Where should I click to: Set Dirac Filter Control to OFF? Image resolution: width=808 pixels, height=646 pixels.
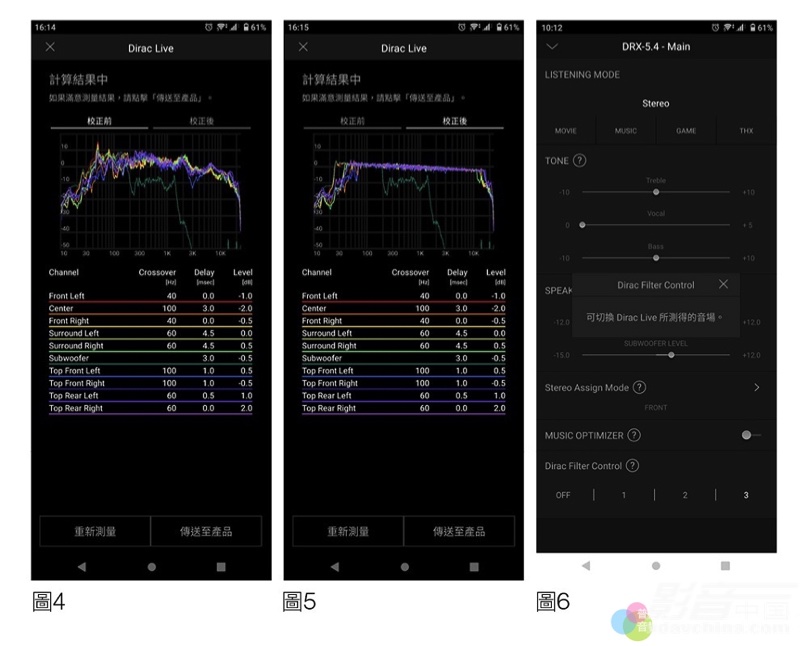(563, 495)
